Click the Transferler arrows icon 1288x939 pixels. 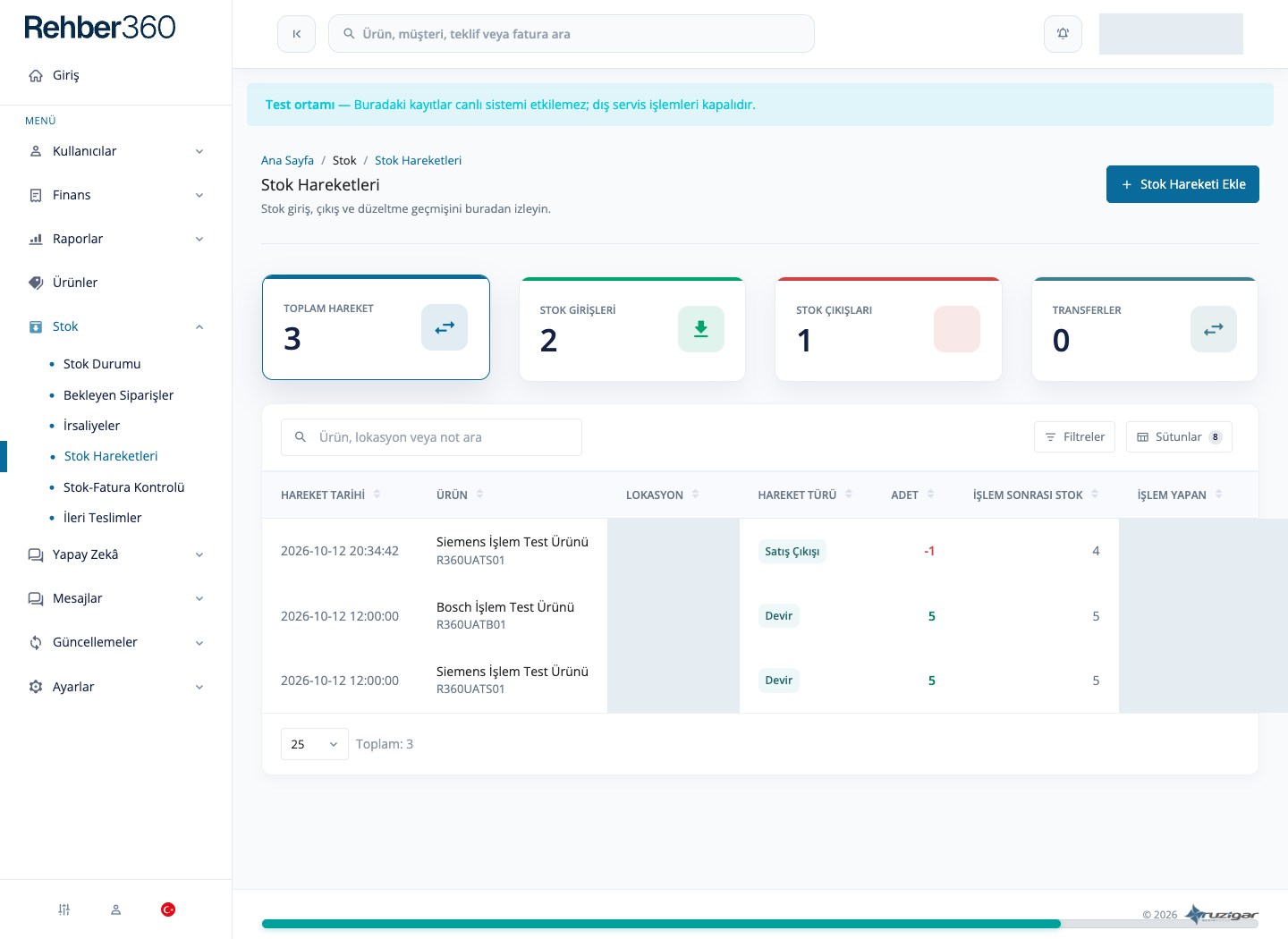pos(1214,329)
